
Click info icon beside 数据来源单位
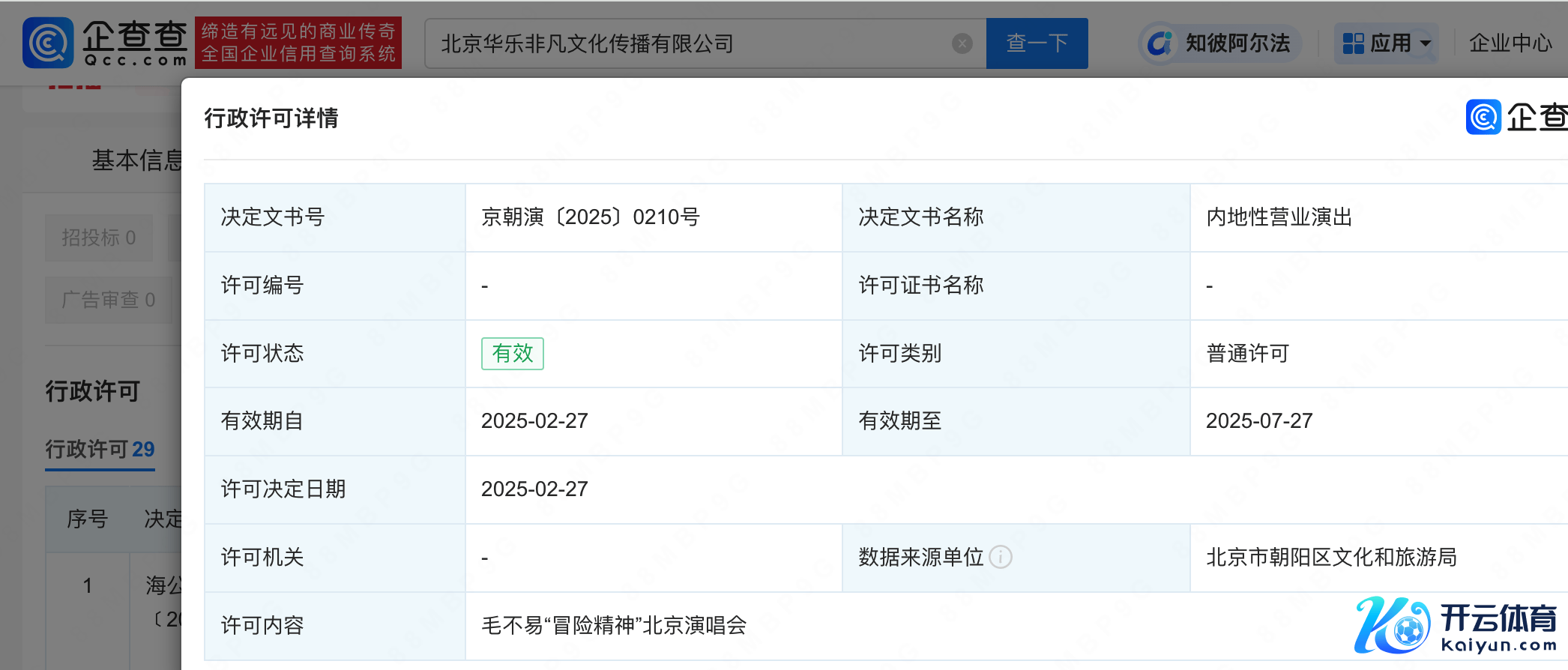point(1001,557)
